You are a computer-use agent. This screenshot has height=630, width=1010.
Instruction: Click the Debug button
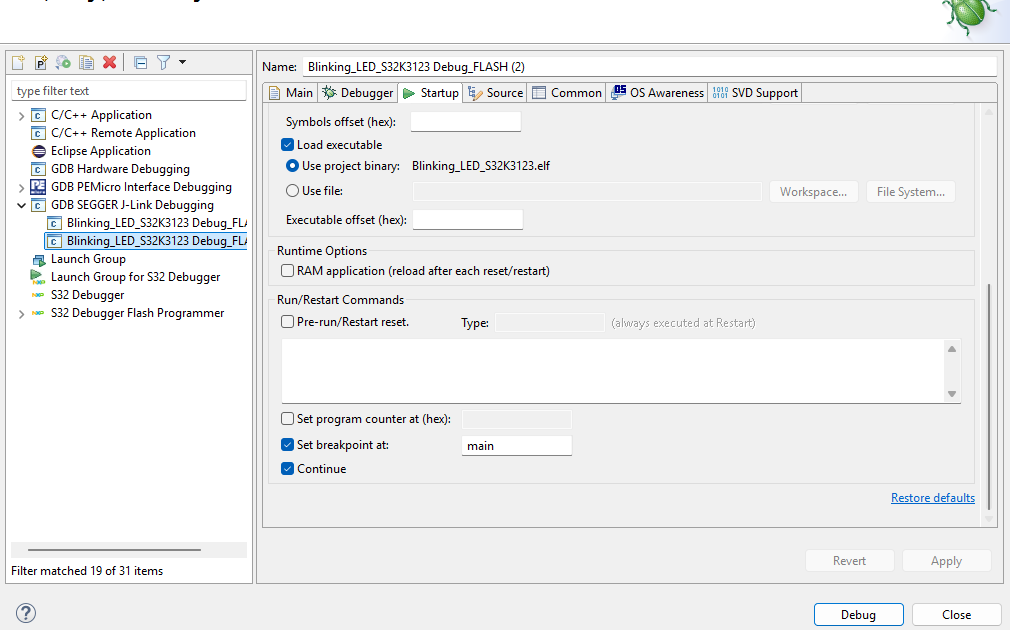tap(859, 615)
